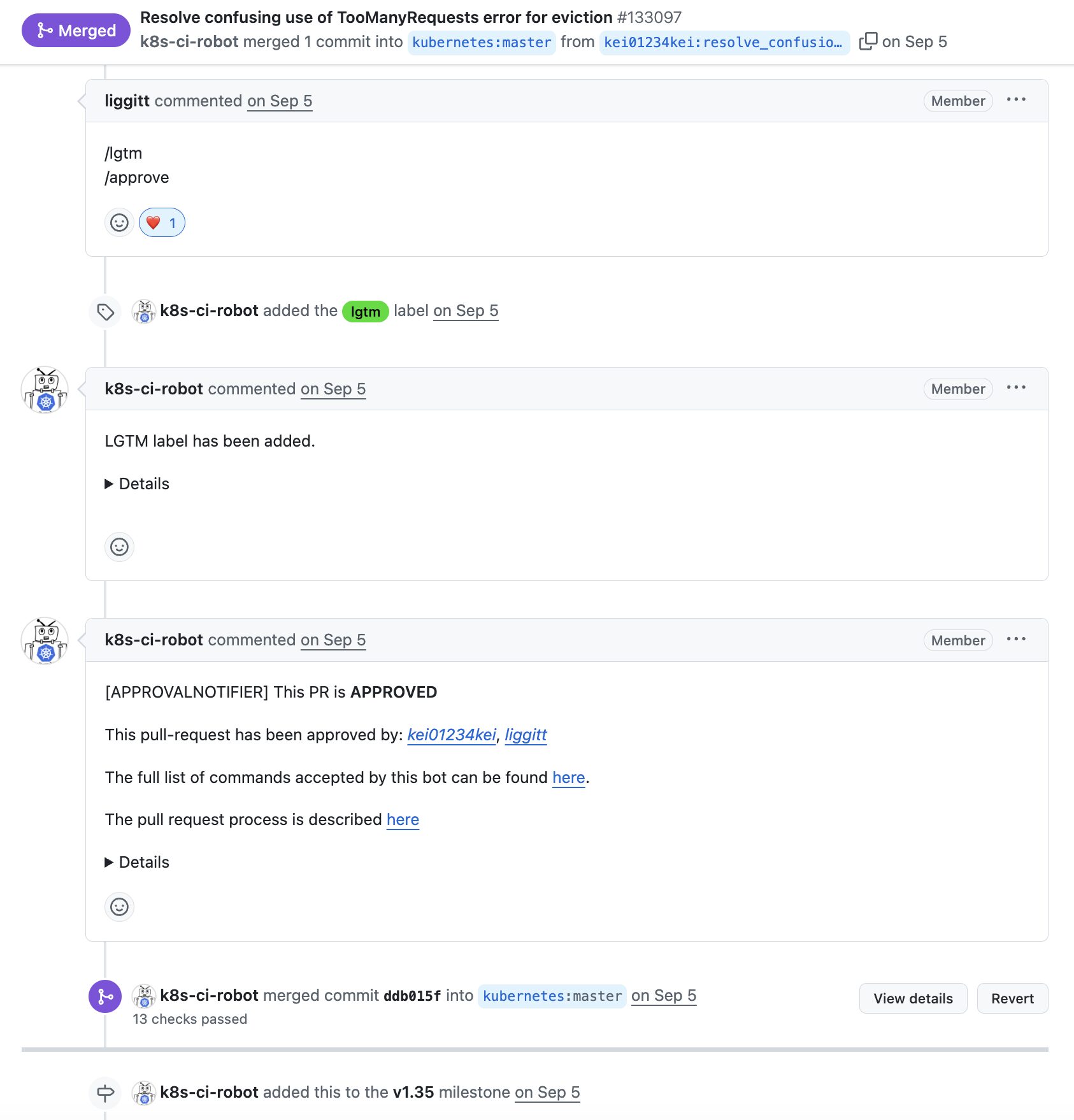Viewport: 1074px width, 1120px height.
Task: Open the emoji picker on the APPROVED comment
Action: click(119, 907)
